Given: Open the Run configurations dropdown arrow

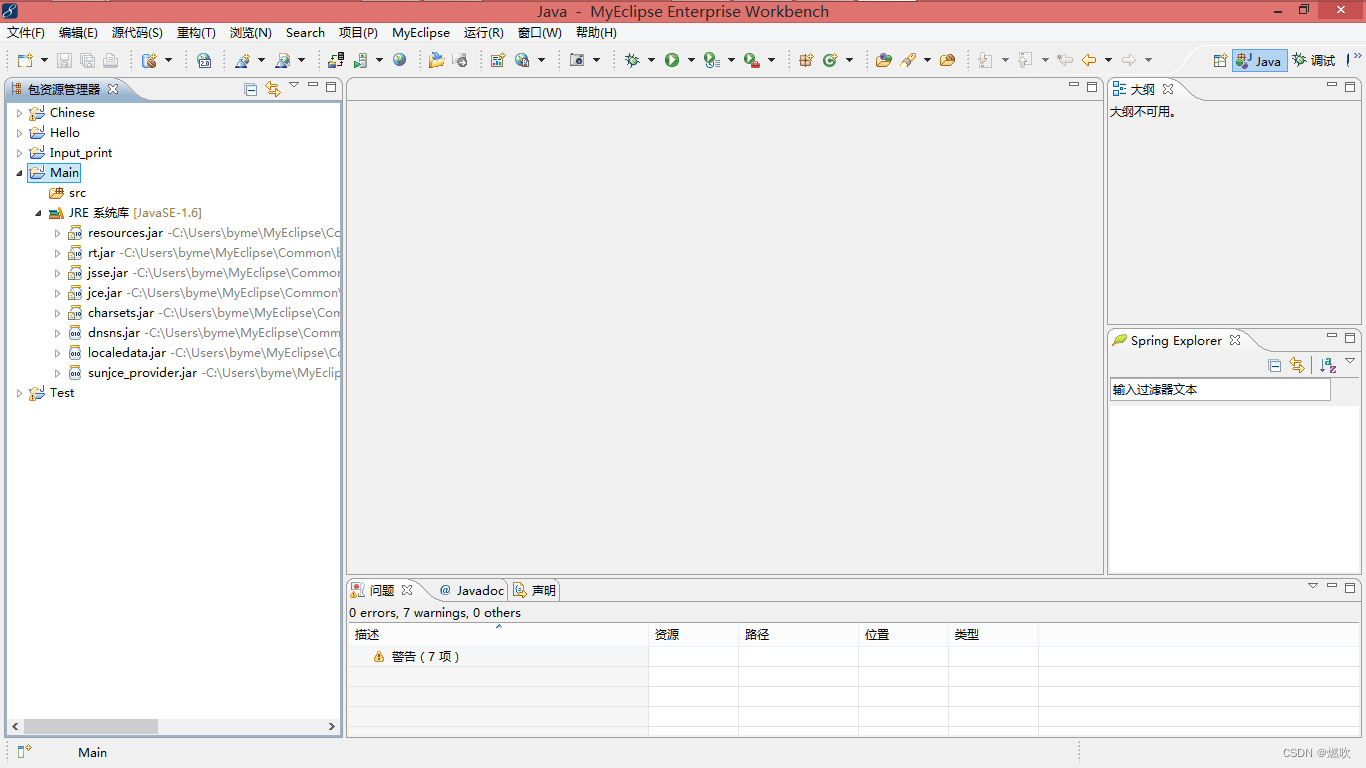Looking at the screenshot, I should (691, 60).
